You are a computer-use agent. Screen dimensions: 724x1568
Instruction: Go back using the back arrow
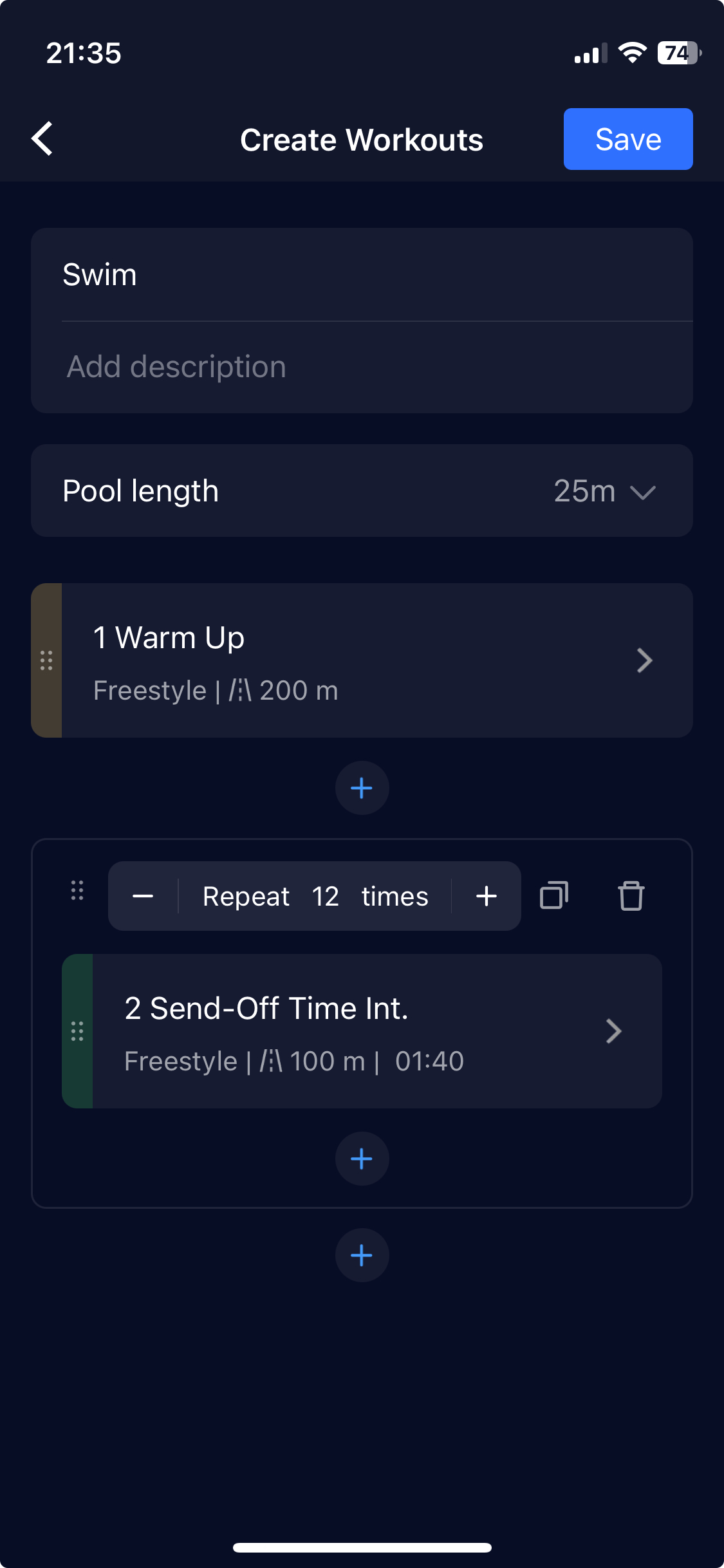[x=42, y=139]
